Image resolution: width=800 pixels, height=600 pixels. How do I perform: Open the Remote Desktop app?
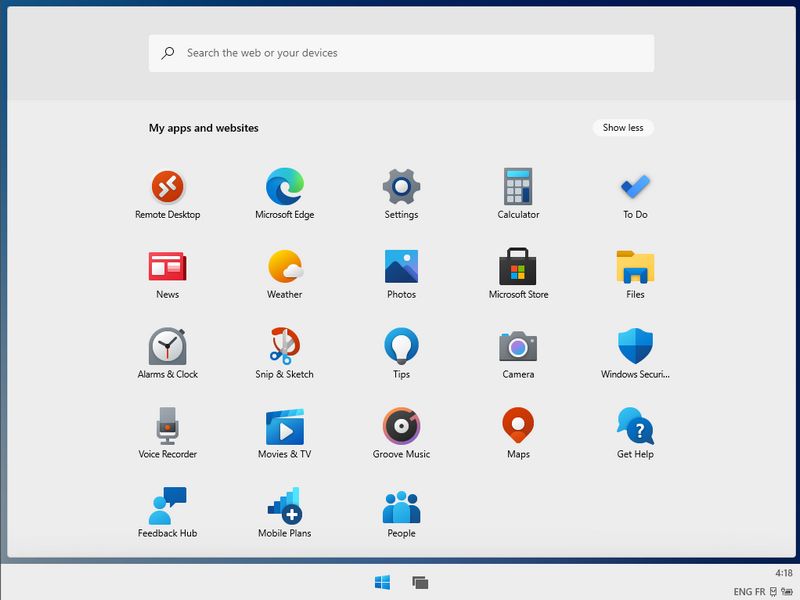click(x=167, y=194)
